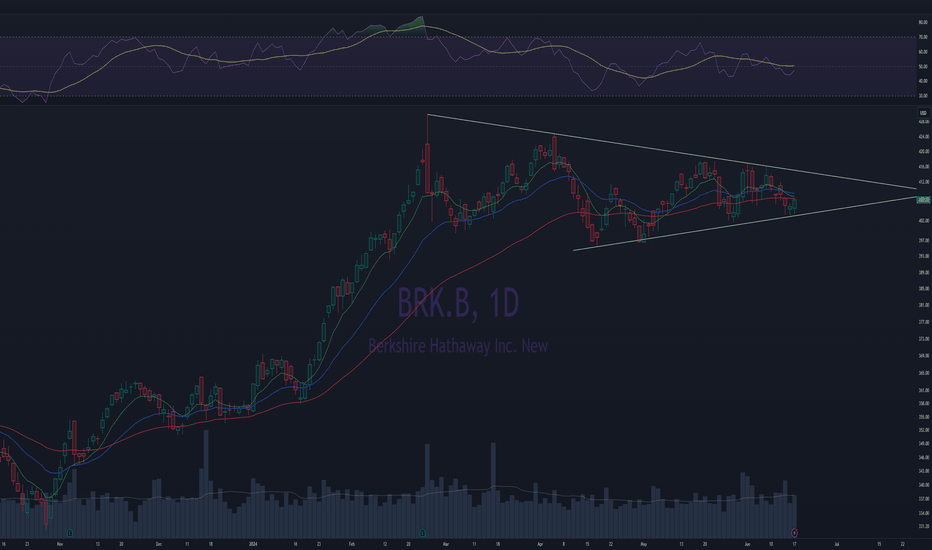Image resolution: width=932 pixels, height=550 pixels.
Task: Click the "412.00" price axis label
Action: coord(924,182)
